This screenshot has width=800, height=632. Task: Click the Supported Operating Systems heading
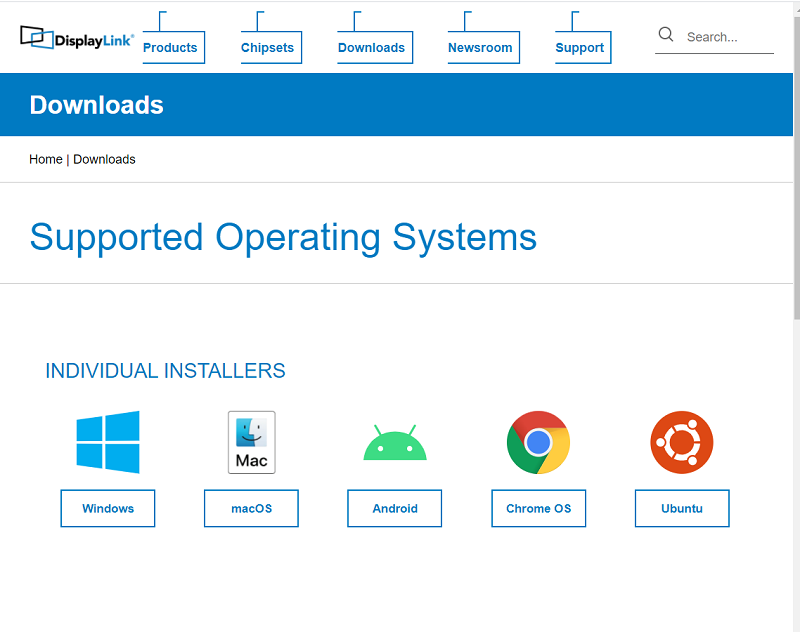(283, 238)
